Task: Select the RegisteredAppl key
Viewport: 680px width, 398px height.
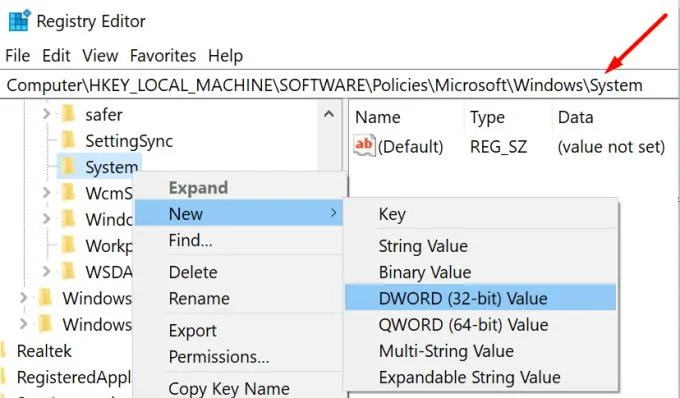Action: tap(74, 378)
